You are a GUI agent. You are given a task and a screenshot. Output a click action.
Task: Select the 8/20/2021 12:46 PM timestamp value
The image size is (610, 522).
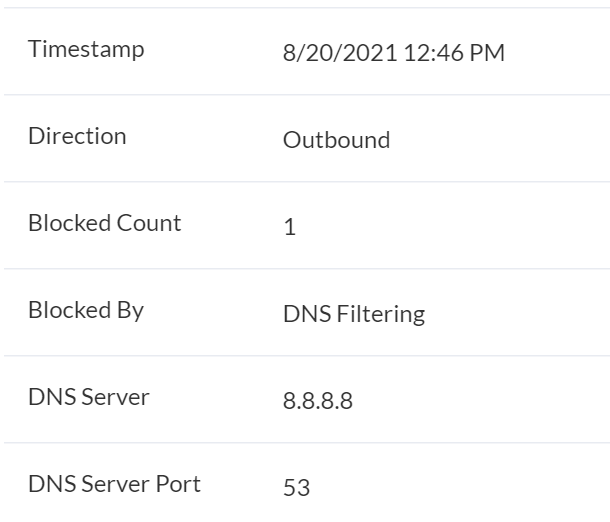(x=393, y=53)
